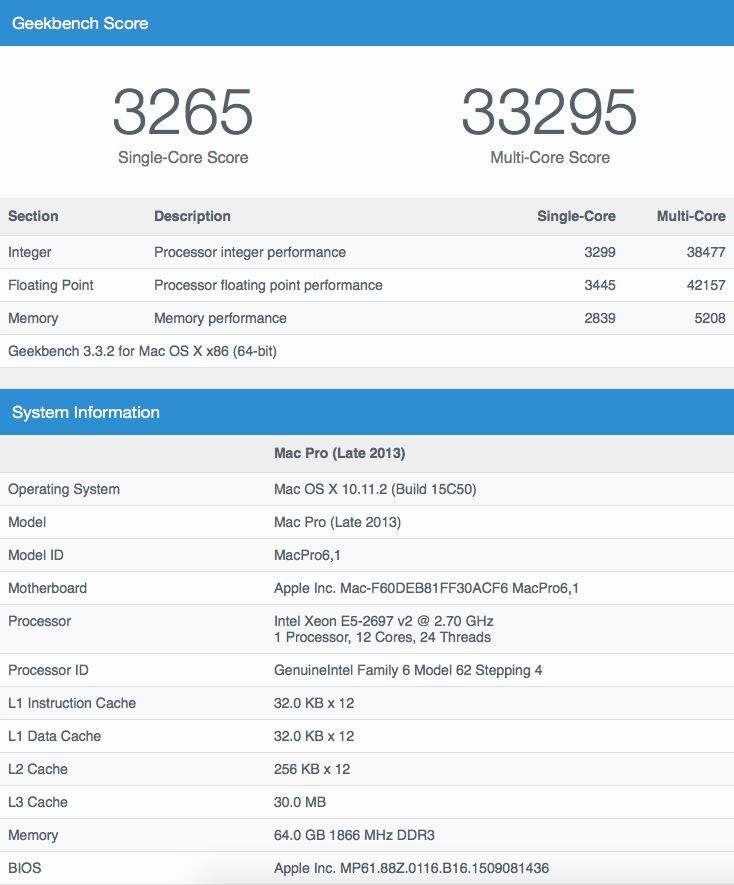The image size is (734, 885).
Task: Click the Multi-Core Score label
Action: point(550,157)
